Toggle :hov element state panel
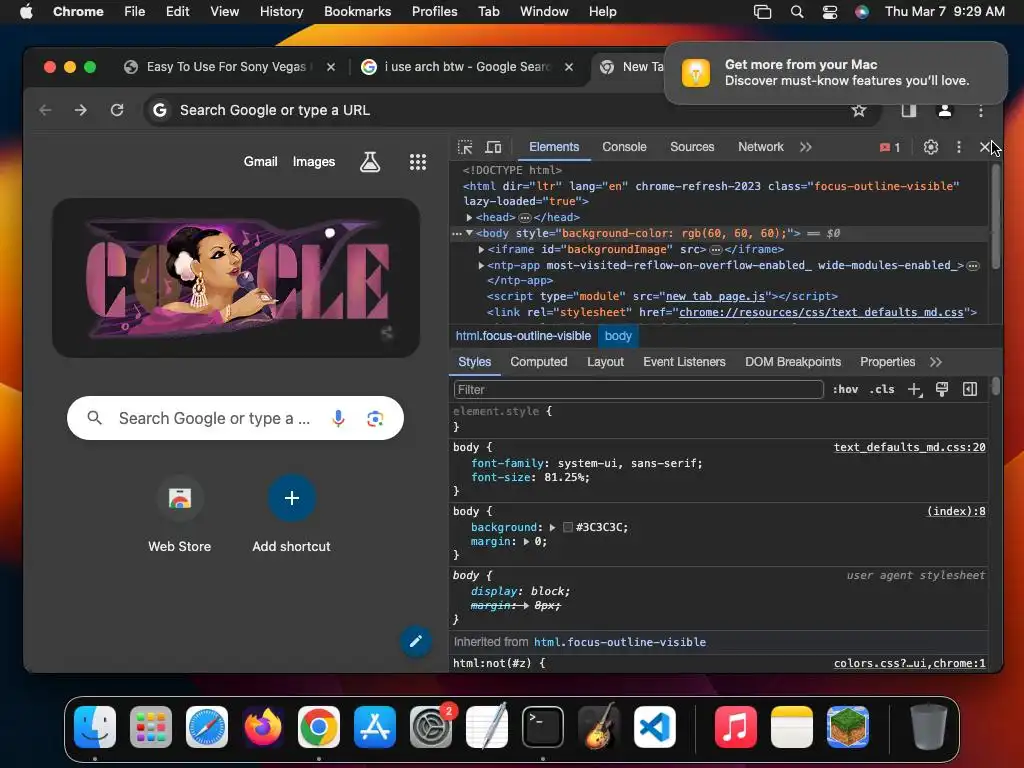This screenshot has width=1024, height=768. click(x=845, y=389)
